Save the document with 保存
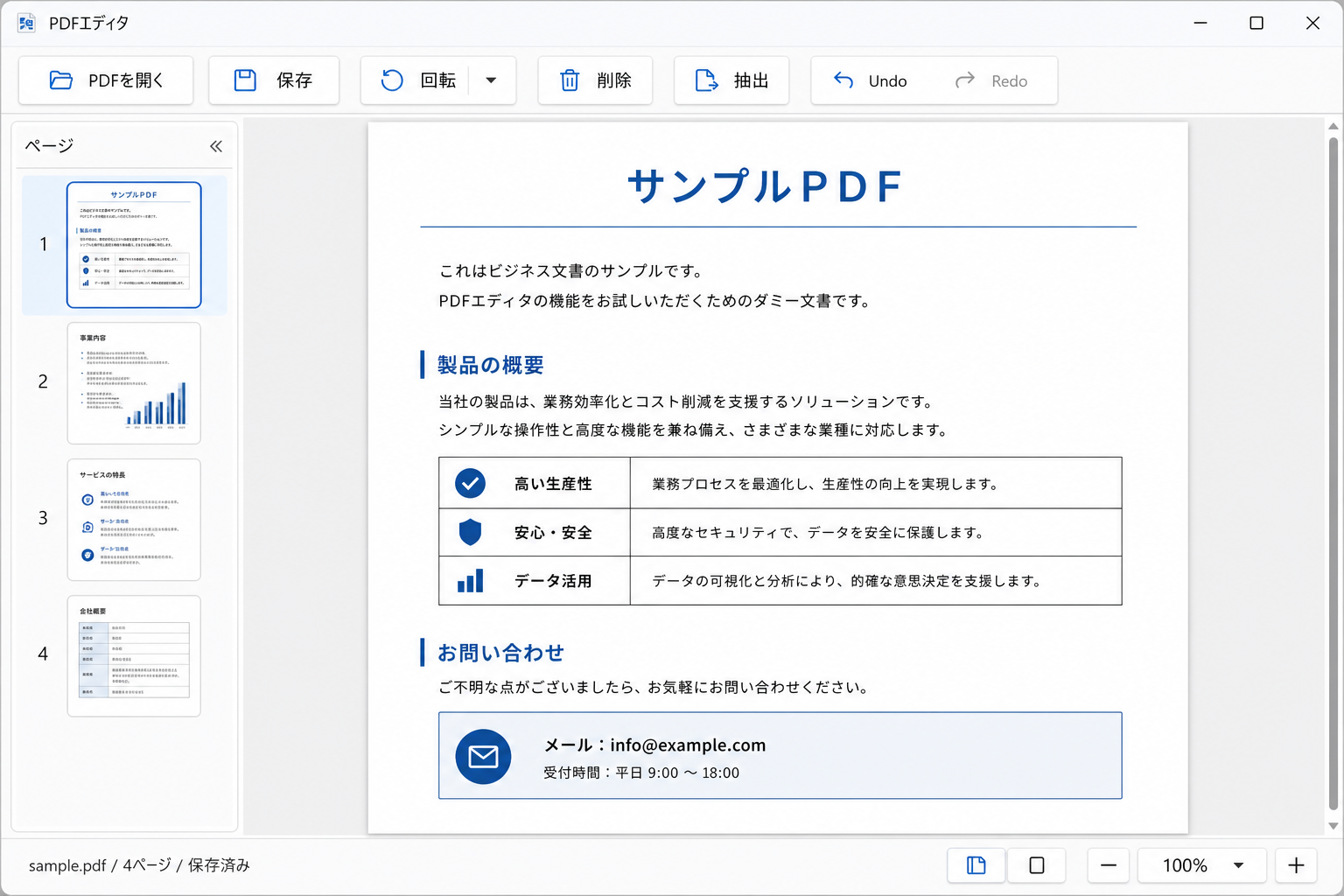 [274, 80]
